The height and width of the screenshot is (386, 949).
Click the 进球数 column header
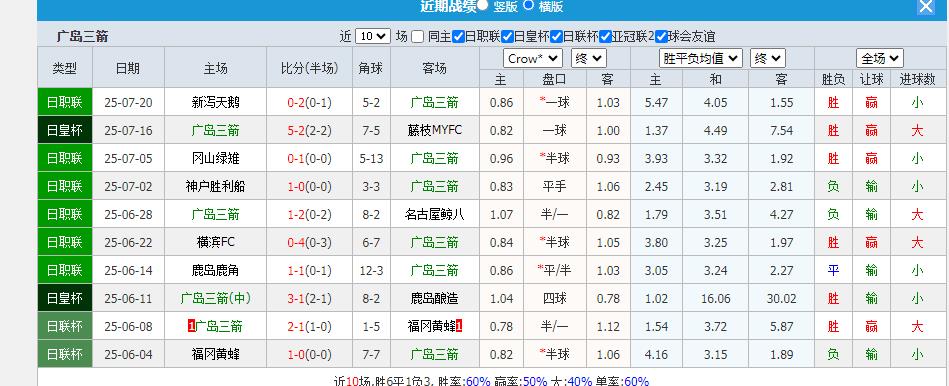pos(918,79)
